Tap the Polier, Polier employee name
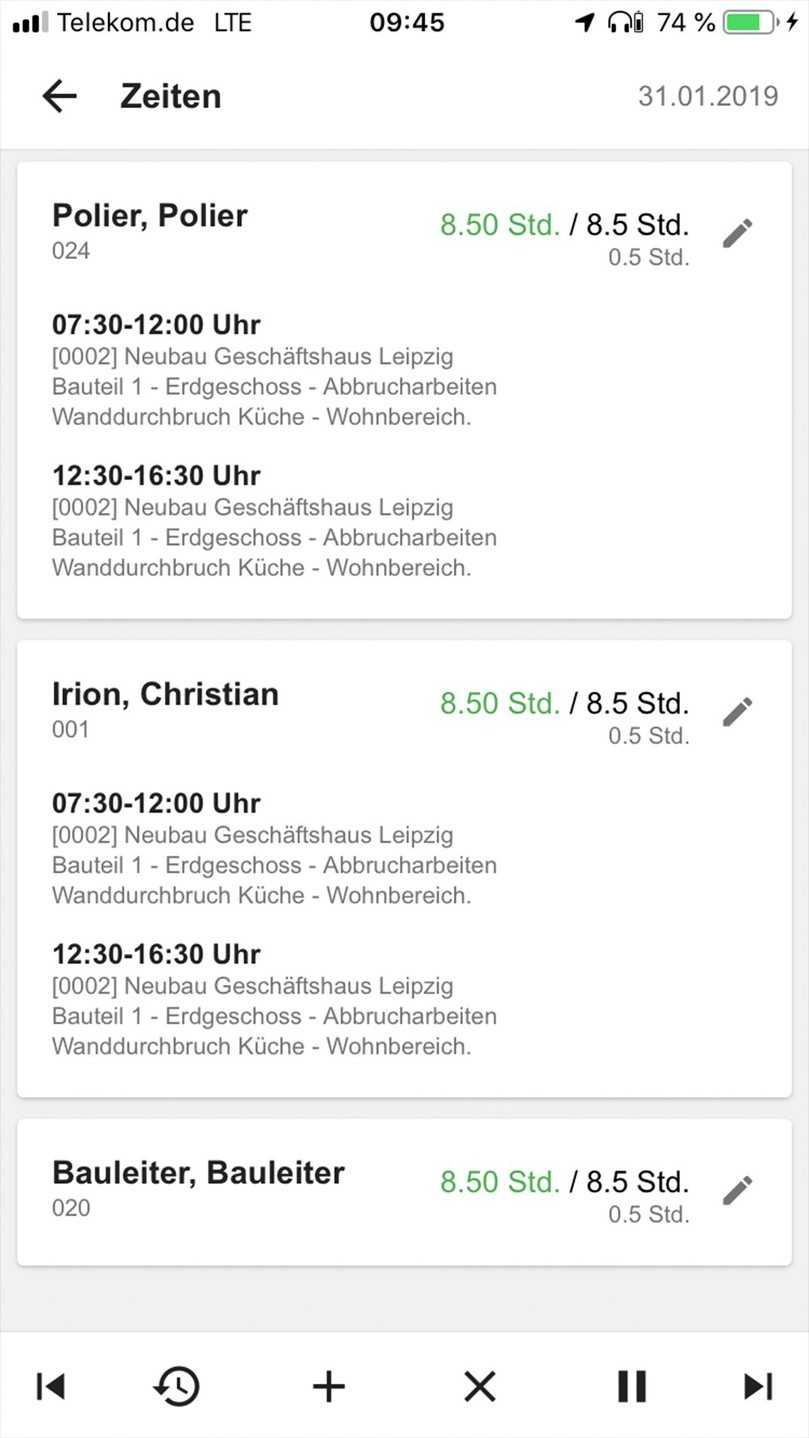Screen dimensions: 809x1438 click(150, 216)
